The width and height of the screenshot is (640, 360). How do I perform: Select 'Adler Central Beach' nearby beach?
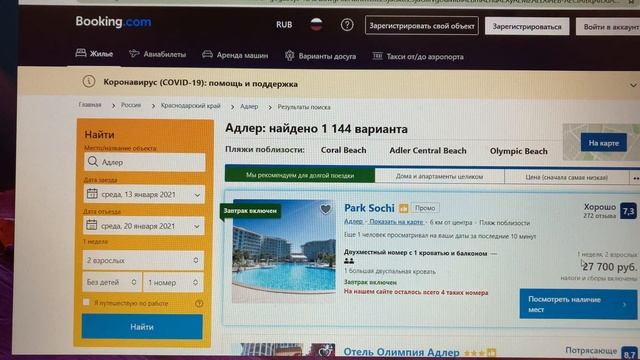pos(428,151)
